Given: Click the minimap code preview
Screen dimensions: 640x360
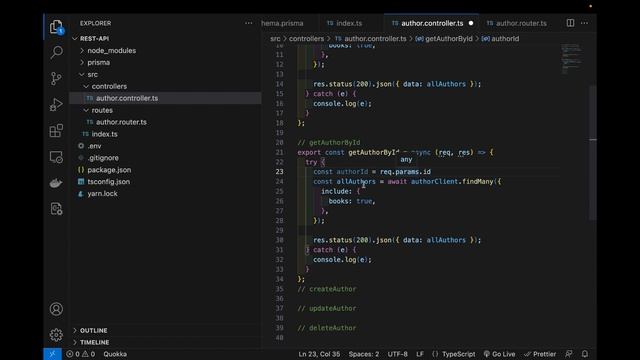Looking at the screenshot, I should point(571,59).
